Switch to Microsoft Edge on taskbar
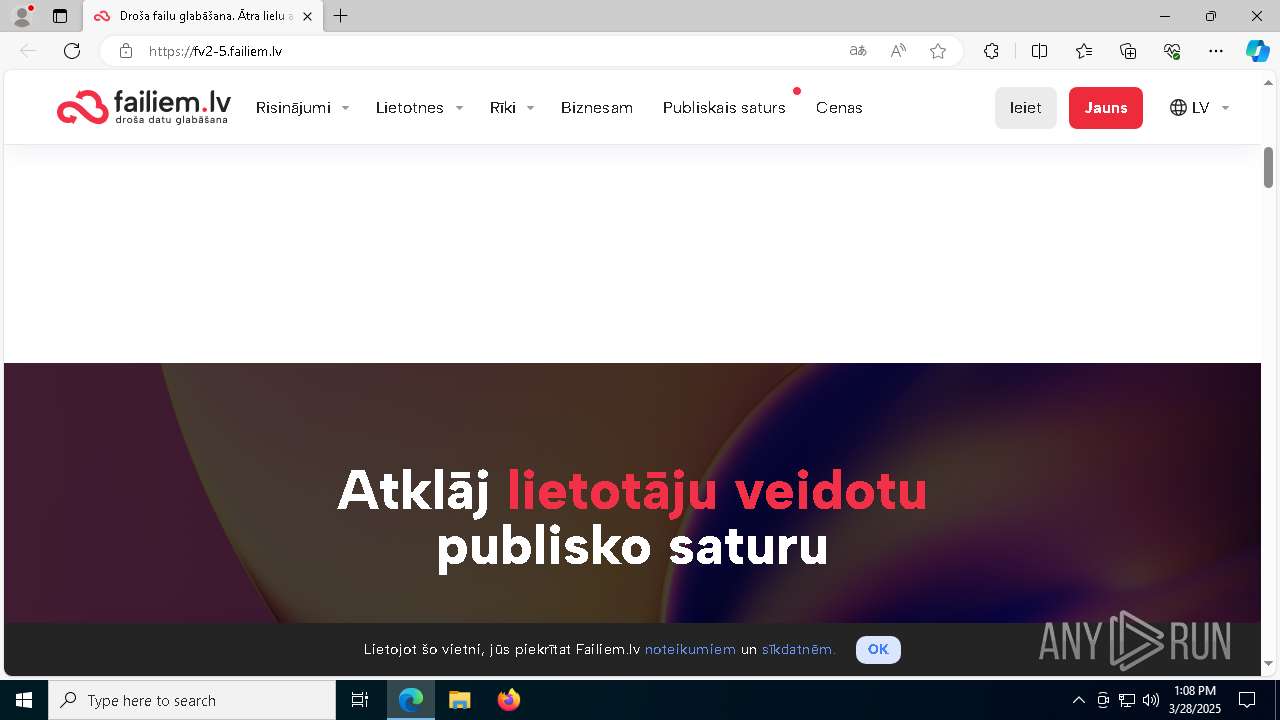Viewport: 1280px width, 720px height. 411,700
